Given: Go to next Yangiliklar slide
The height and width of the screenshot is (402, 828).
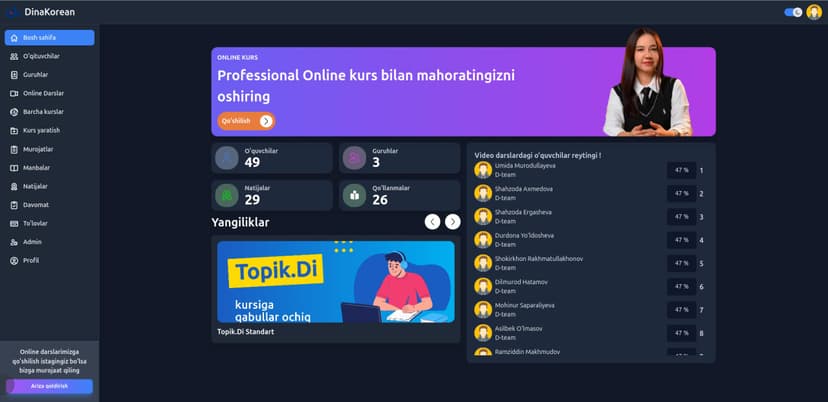Looking at the screenshot, I should point(453,222).
